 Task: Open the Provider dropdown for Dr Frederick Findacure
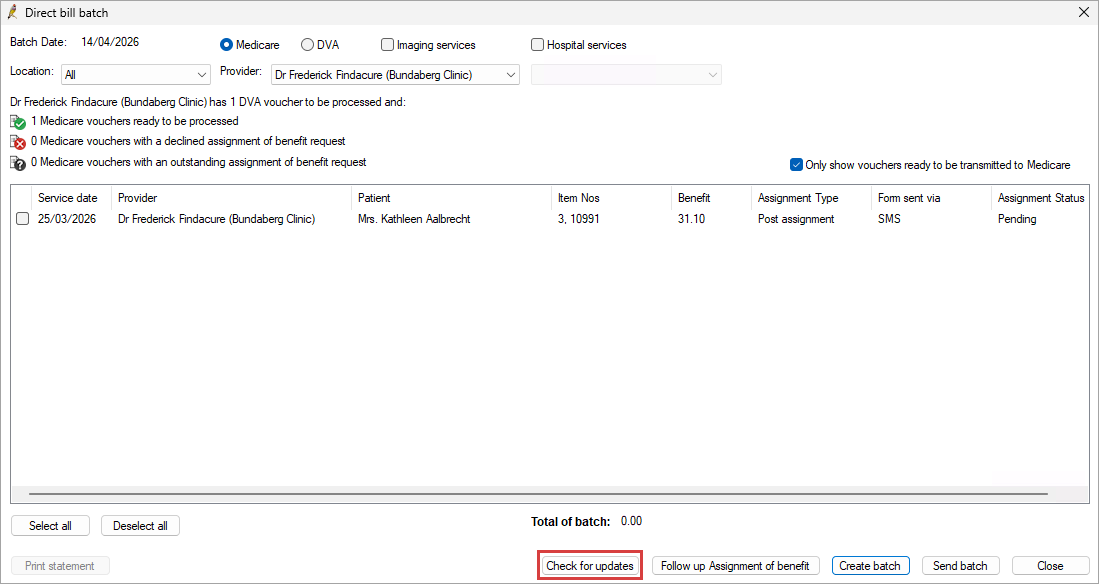tap(395, 74)
